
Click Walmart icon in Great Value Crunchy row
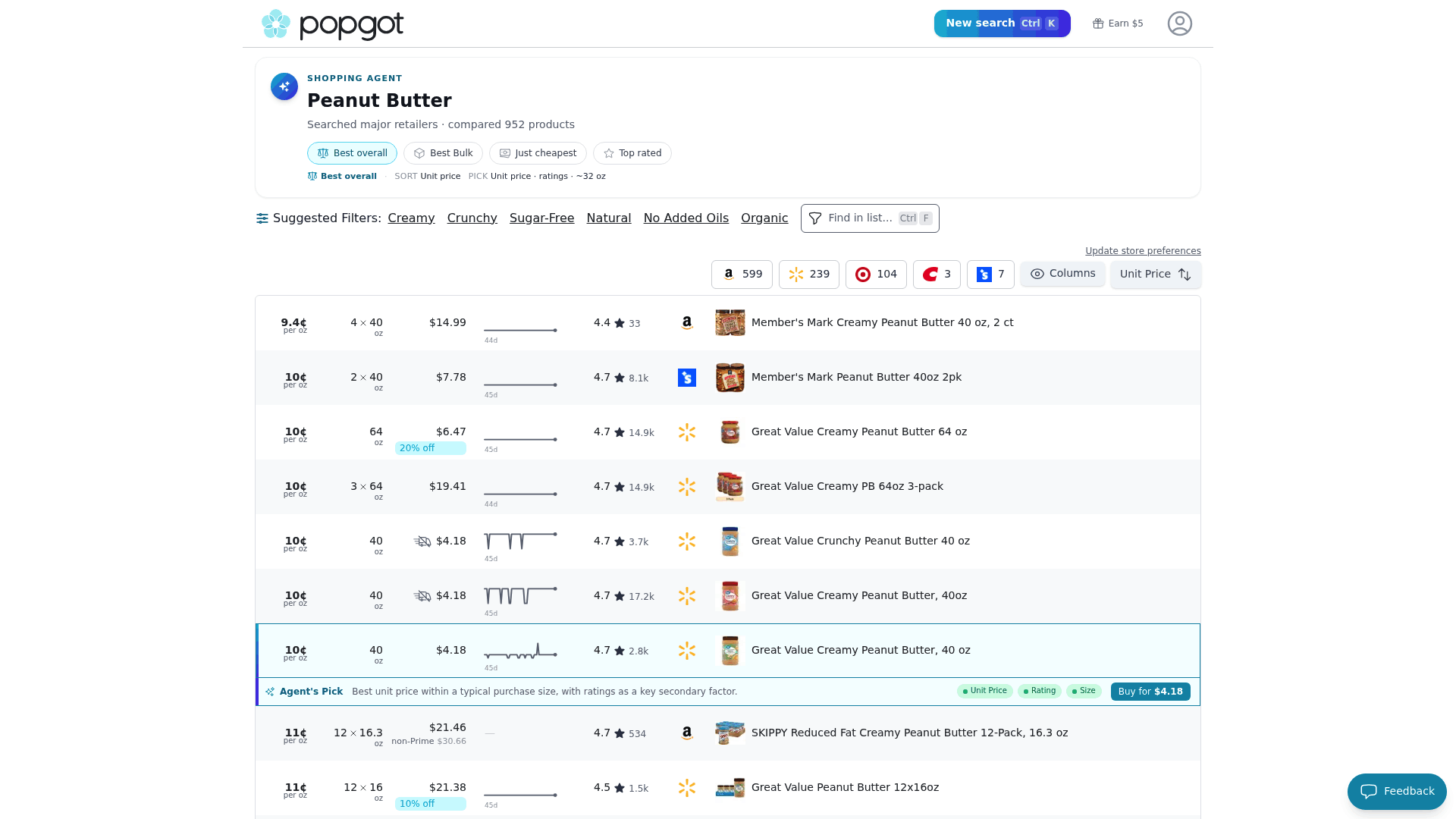[687, 541]
